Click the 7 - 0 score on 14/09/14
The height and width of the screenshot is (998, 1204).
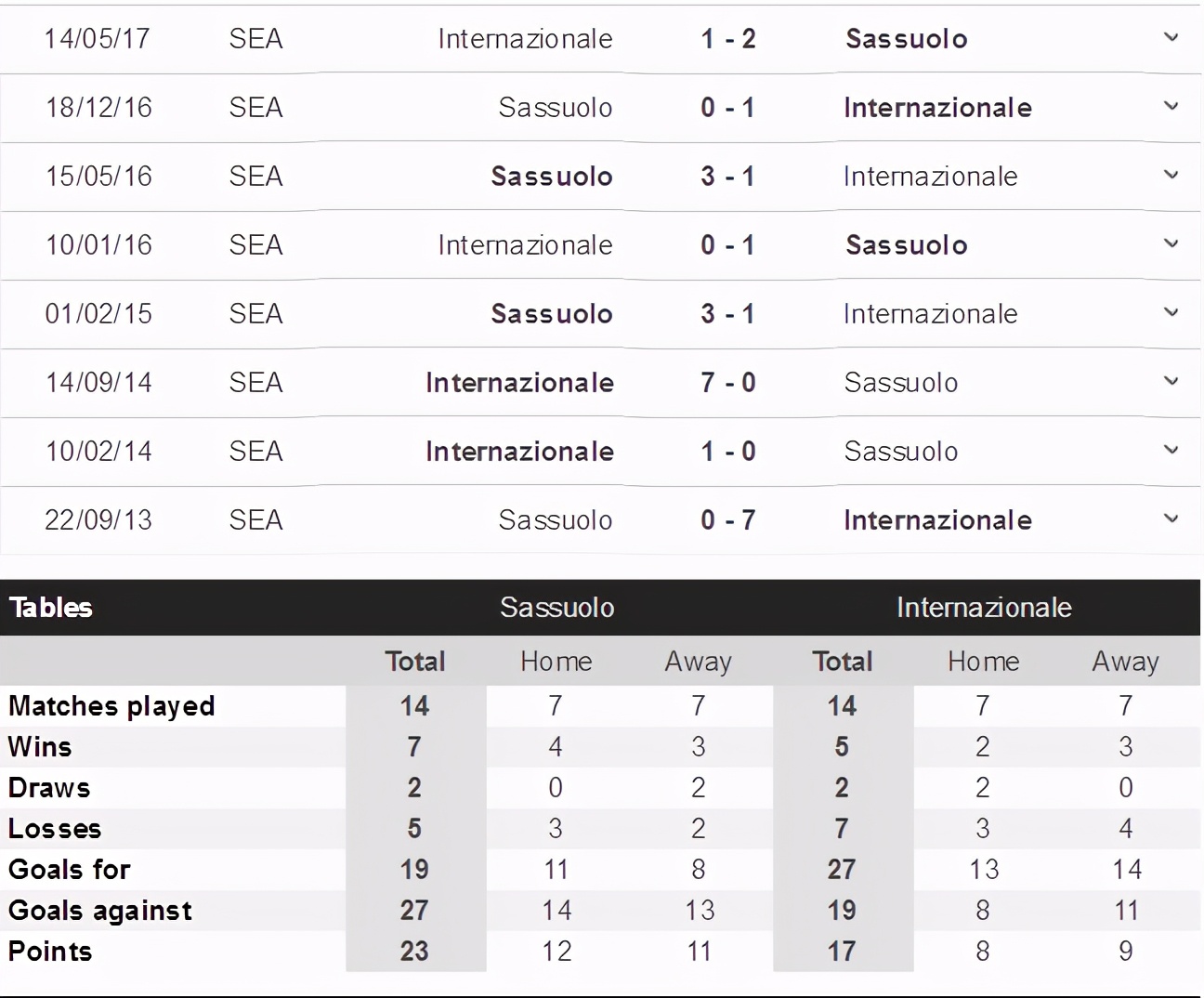tap(727, 383)
